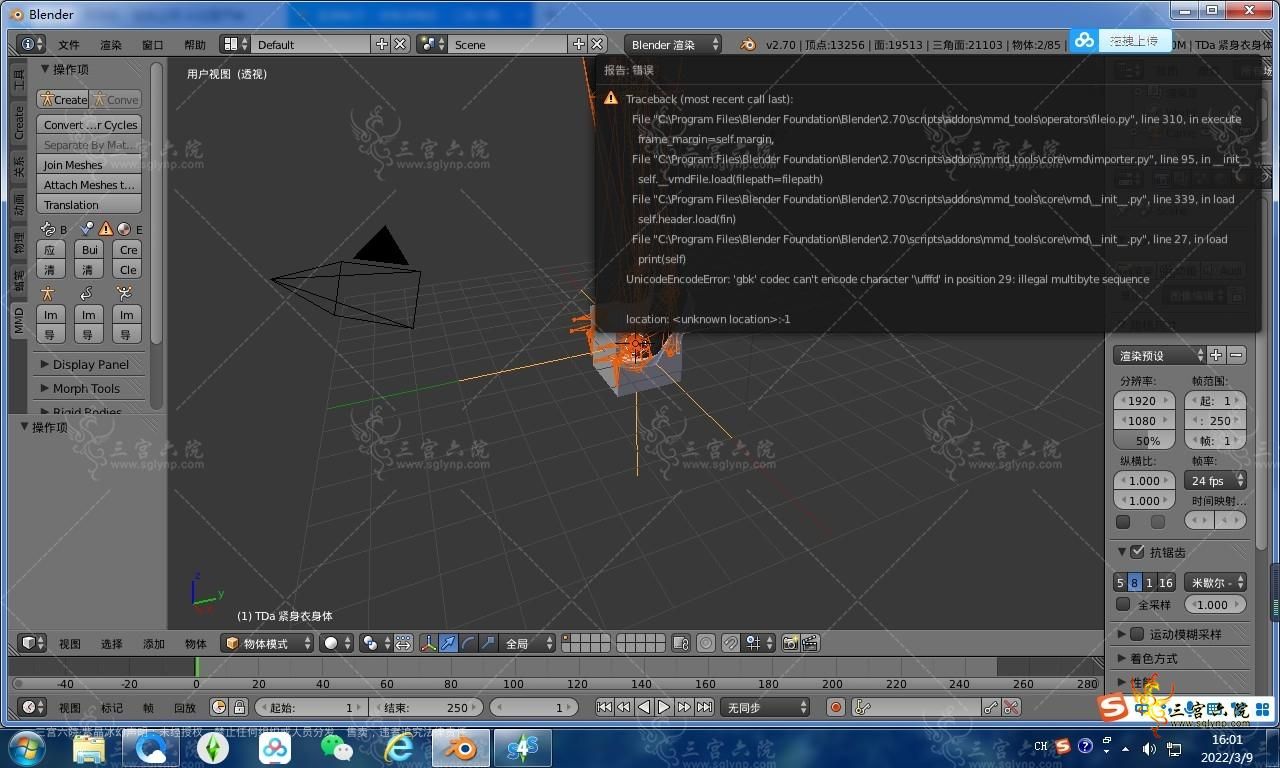Add a new screen layout with plus
The height and width of the screenshot is (768, 1280).
382,44
